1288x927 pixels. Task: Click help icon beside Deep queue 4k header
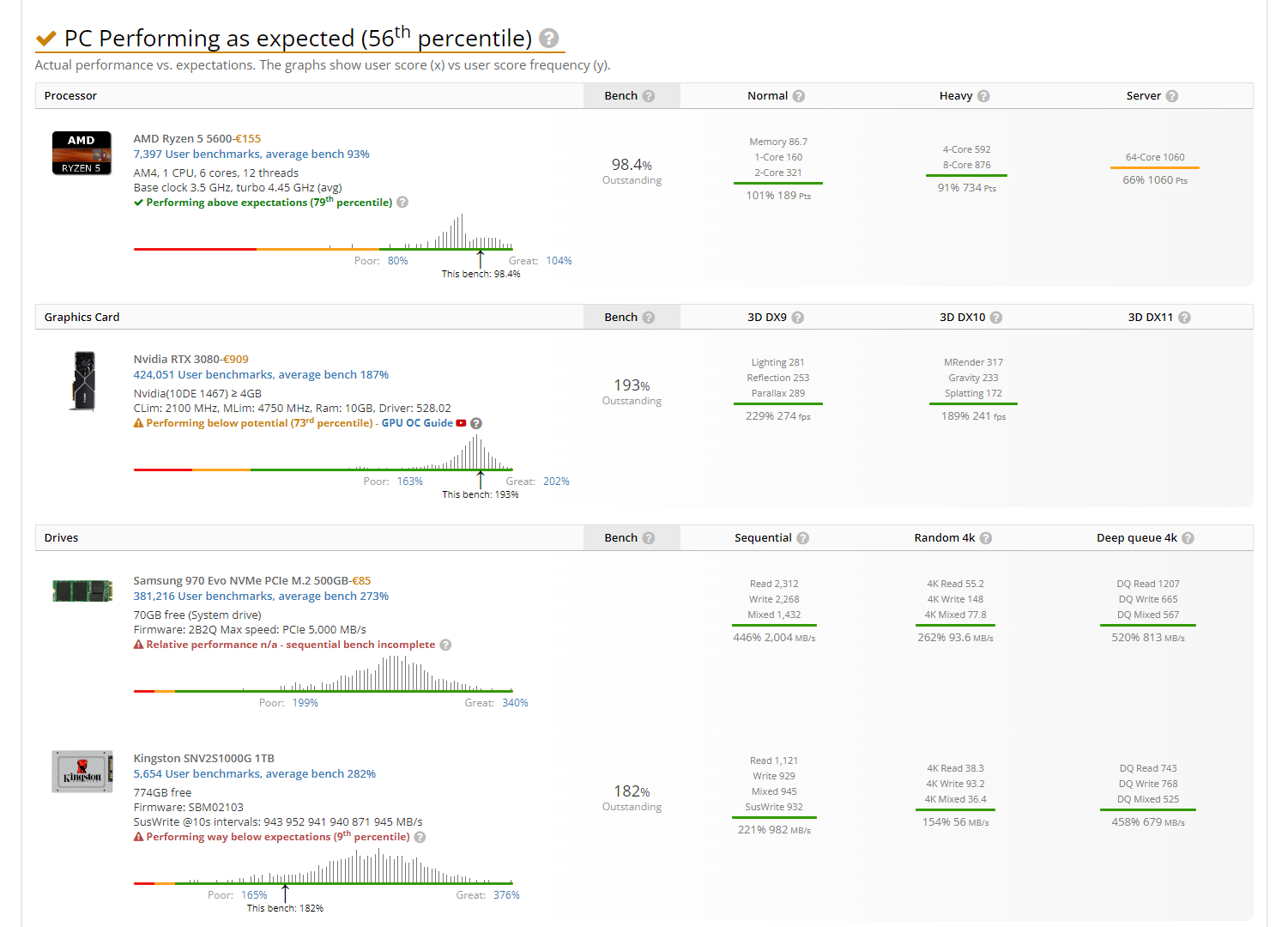tap(1188, 538)
